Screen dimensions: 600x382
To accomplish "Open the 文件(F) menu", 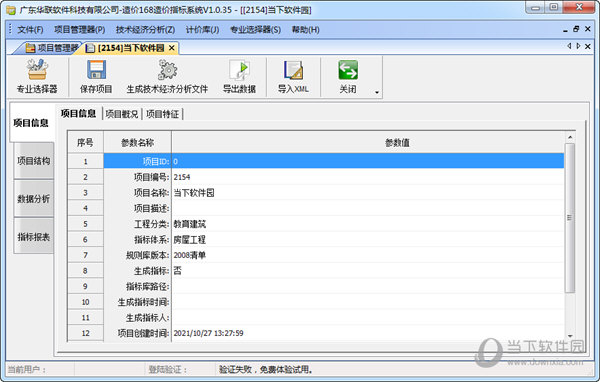I will [x=30, y=29].
